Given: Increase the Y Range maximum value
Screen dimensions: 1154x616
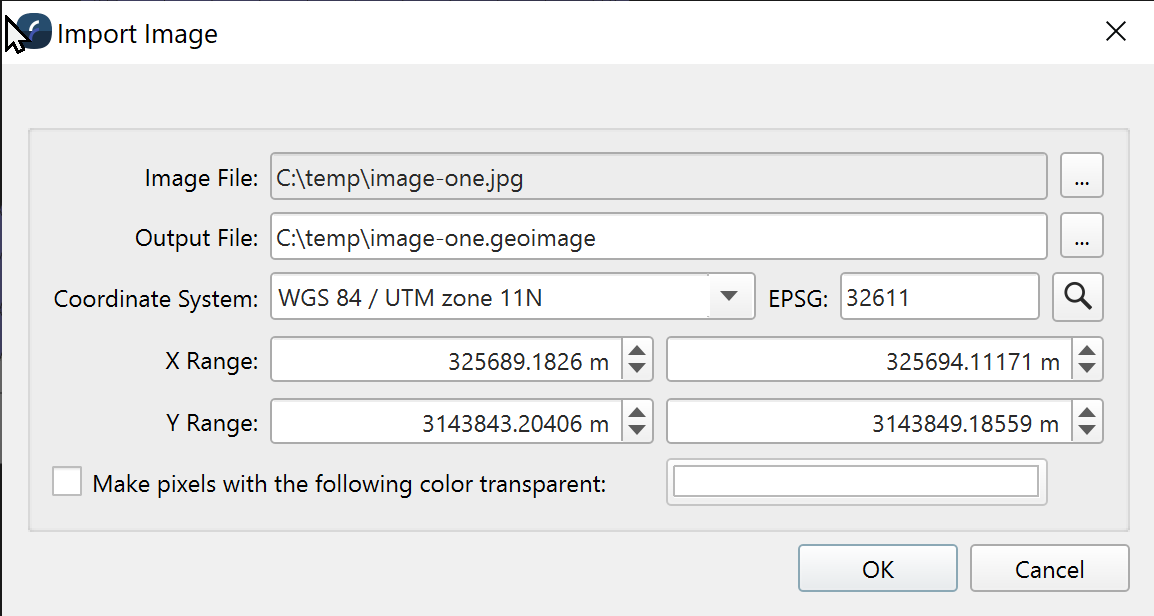Looking at the screenshot, I should (x=1088, y=412).
